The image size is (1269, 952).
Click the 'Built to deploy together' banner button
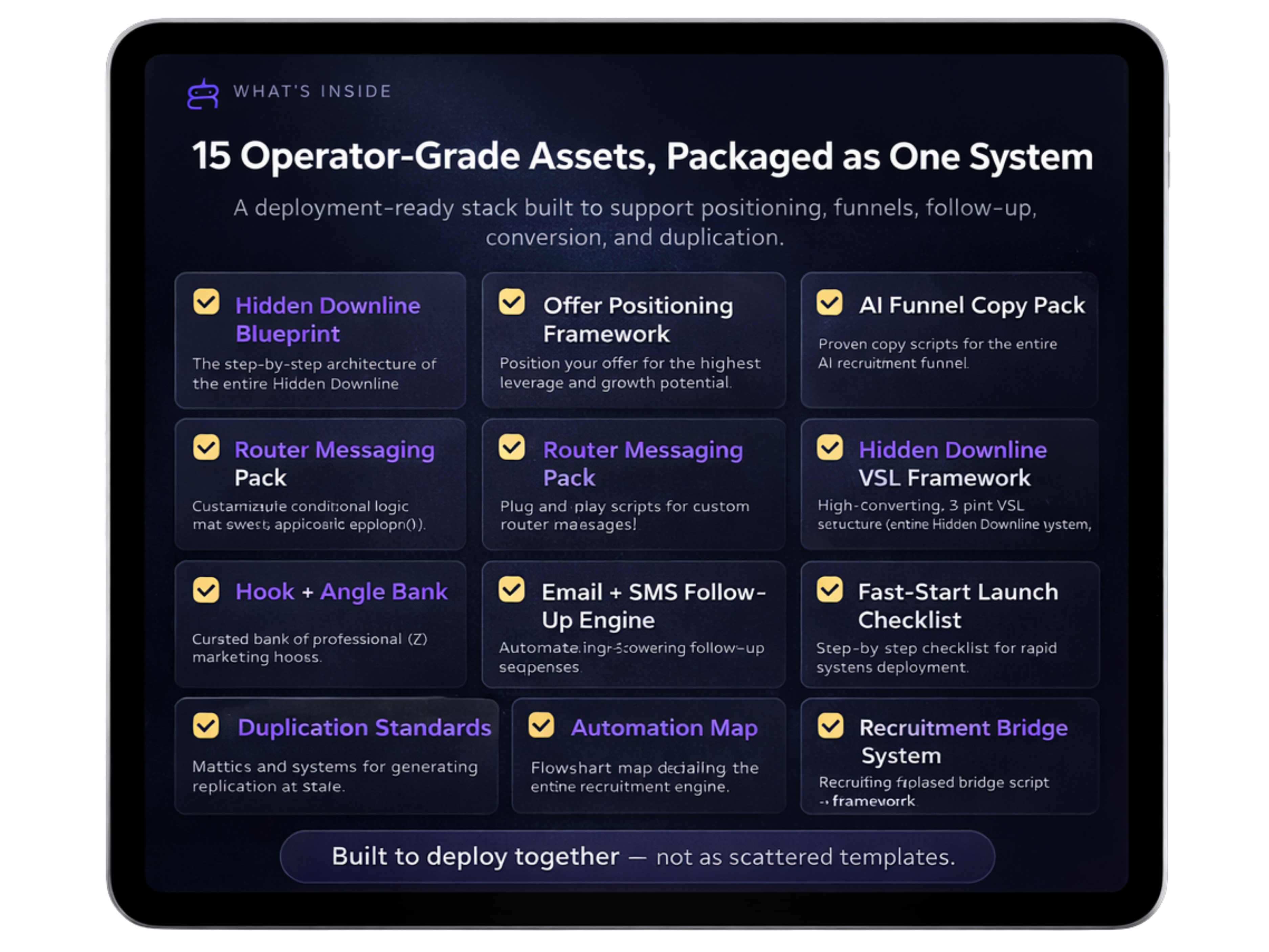[634, 856]
